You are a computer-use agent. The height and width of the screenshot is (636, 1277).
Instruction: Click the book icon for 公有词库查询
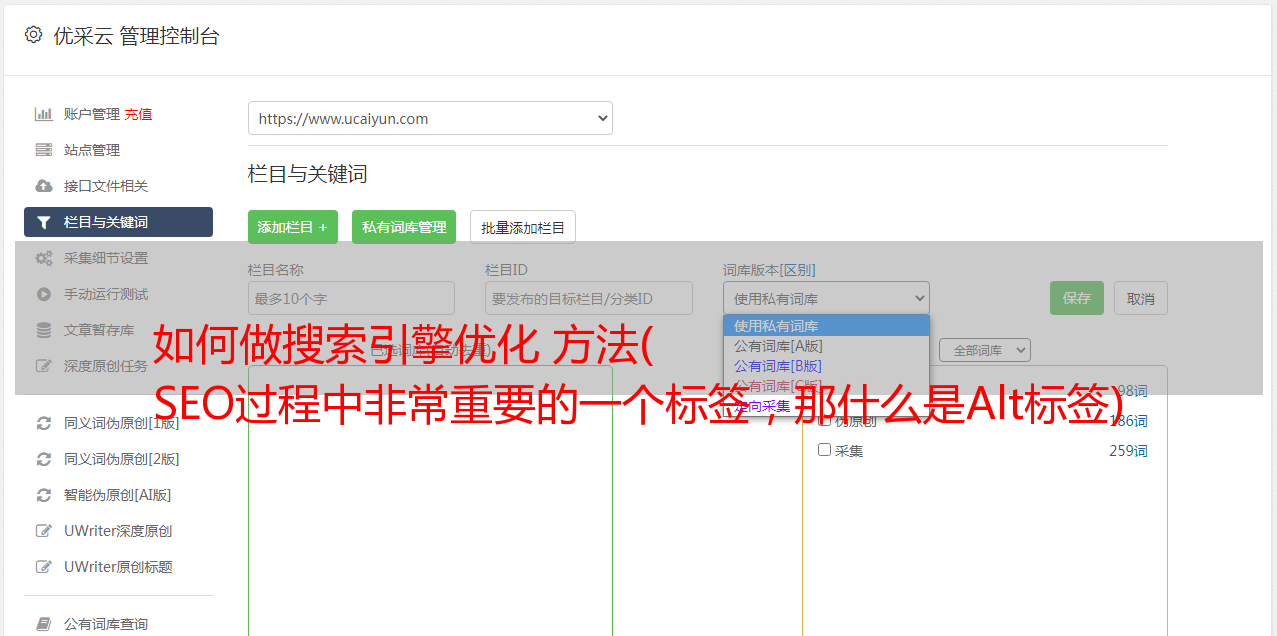tap(43, 624)
